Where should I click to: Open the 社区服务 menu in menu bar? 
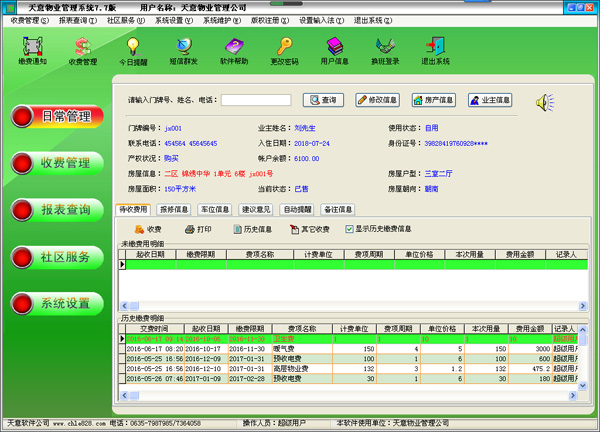click(125, 20)
